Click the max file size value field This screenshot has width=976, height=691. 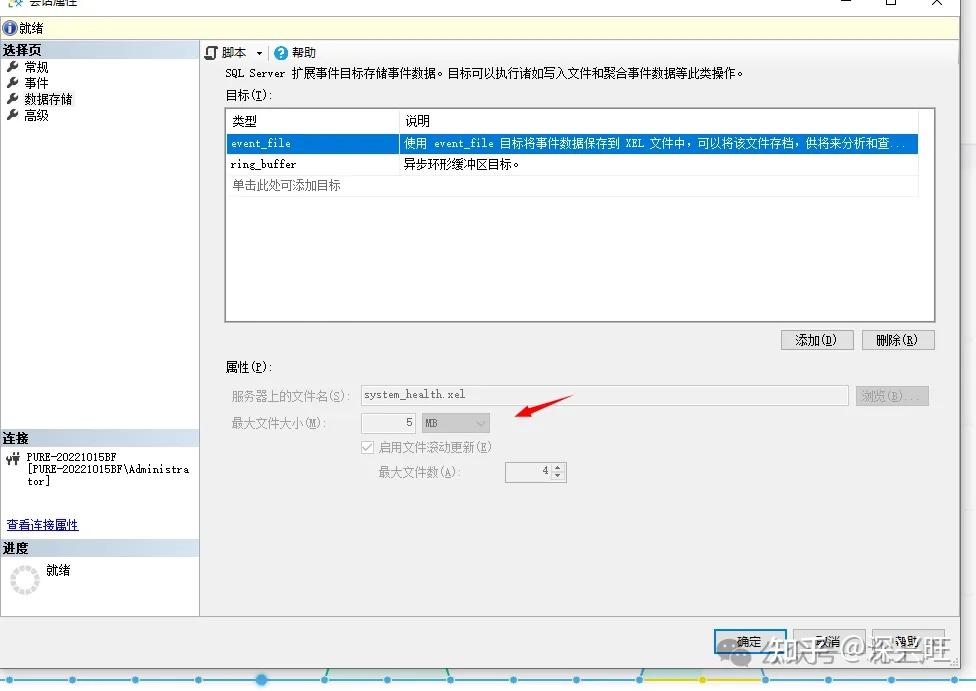(x=388, y=423)
